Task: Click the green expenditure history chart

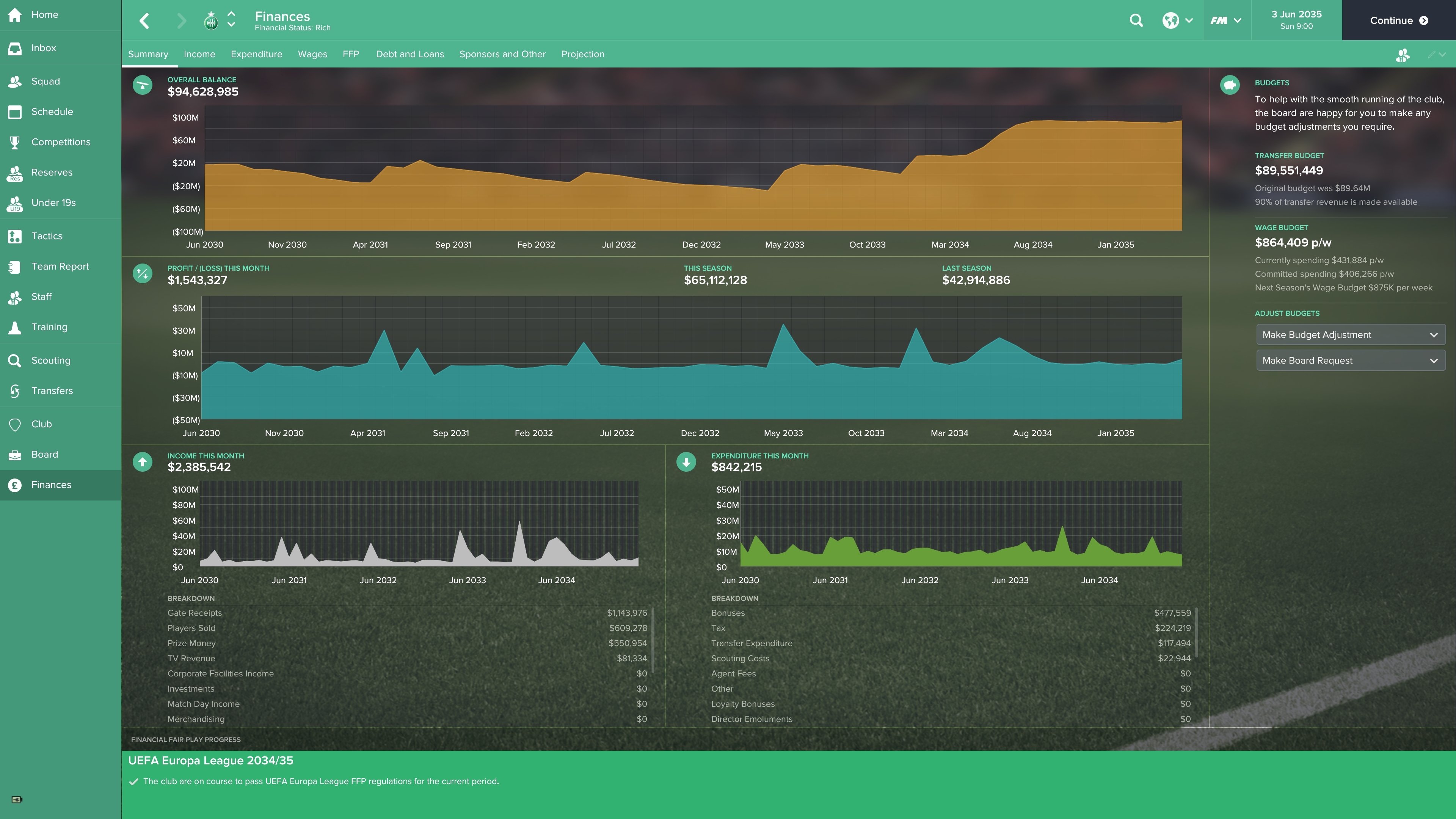Action: [x=961, y=524]
